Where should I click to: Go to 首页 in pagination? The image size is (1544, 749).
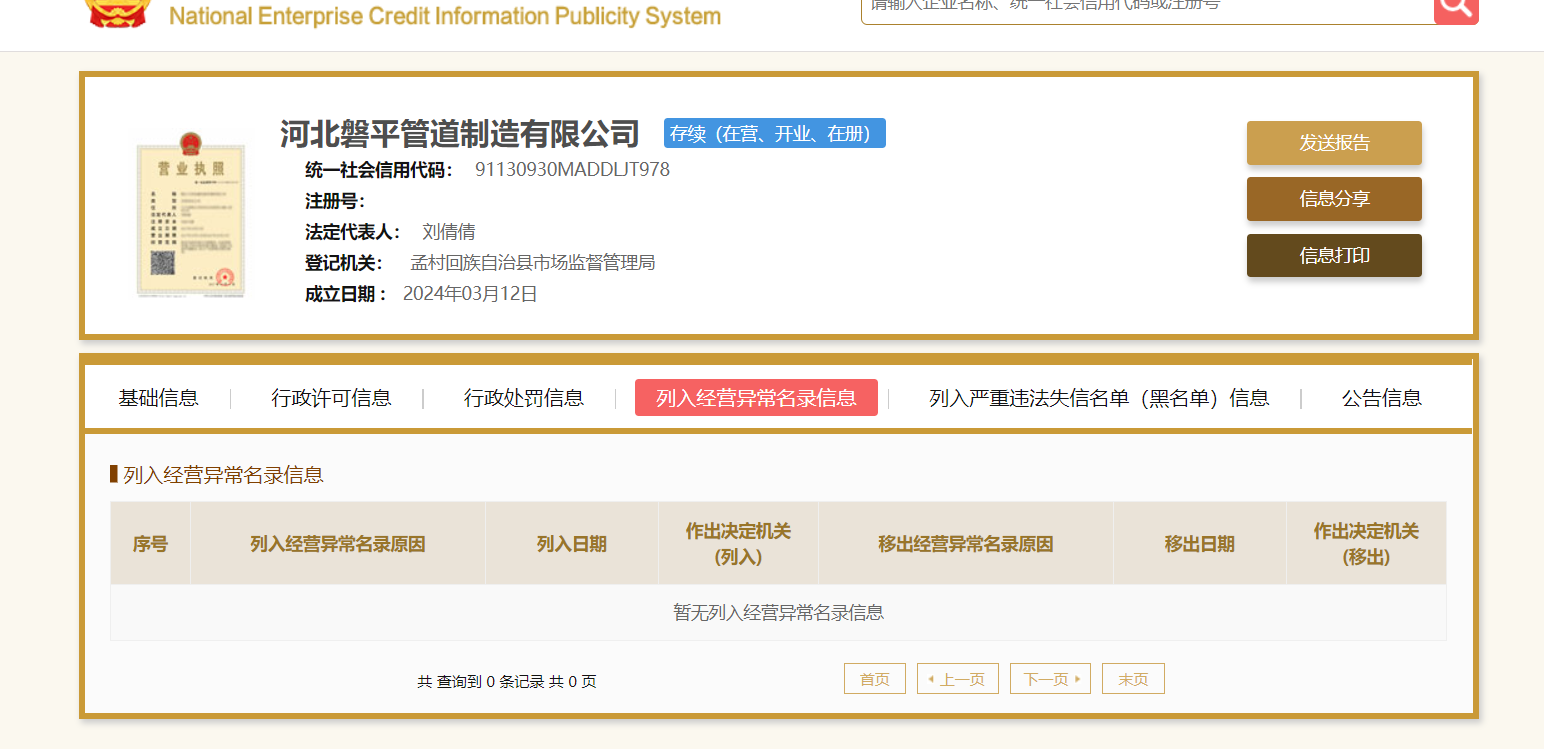(x=875, y=679)
